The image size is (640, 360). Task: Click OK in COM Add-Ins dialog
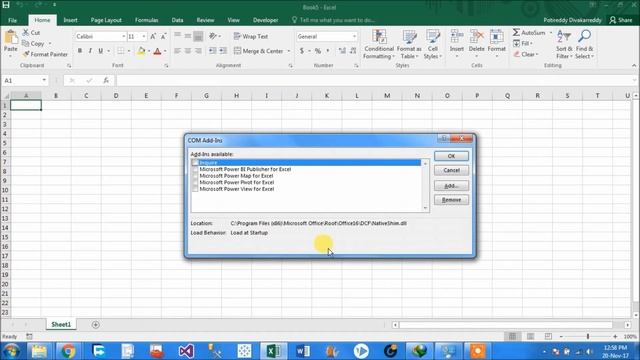click(451, 156)
